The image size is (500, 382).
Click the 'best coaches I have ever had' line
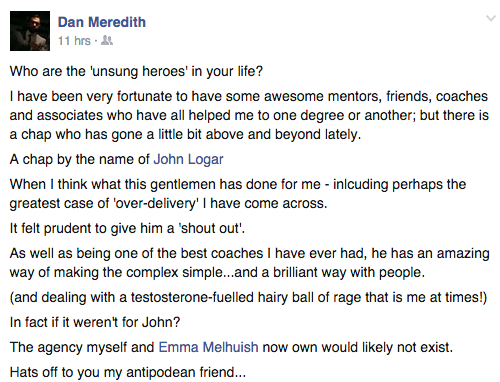pos(249,253)
